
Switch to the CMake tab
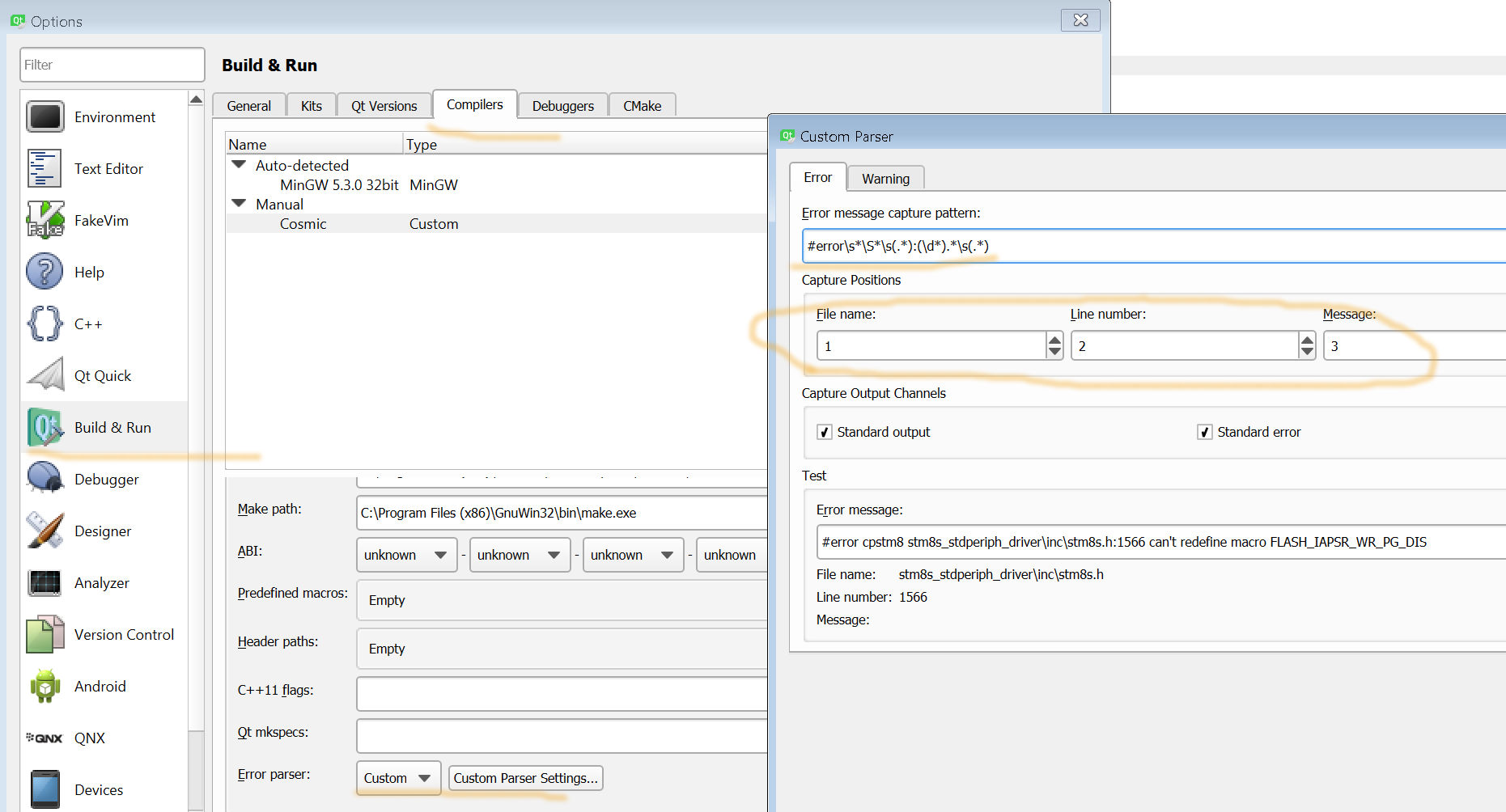click(643, 106)
